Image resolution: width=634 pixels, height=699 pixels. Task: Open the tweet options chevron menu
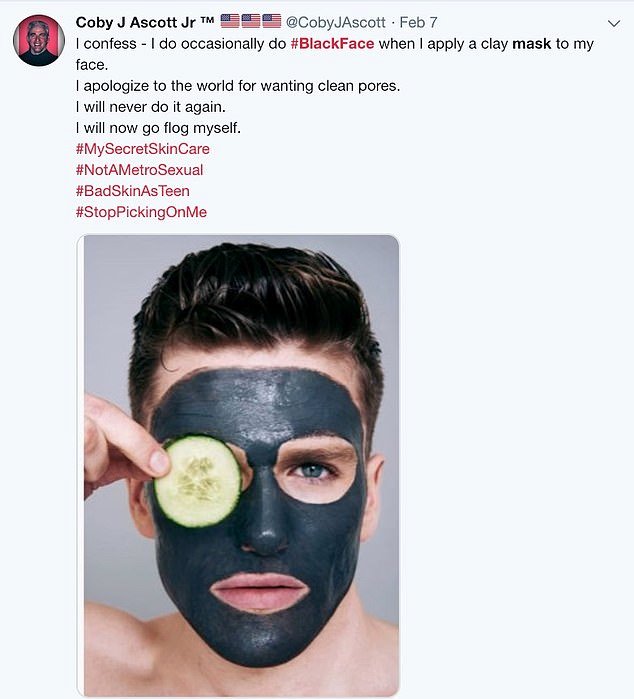point(614,24)
